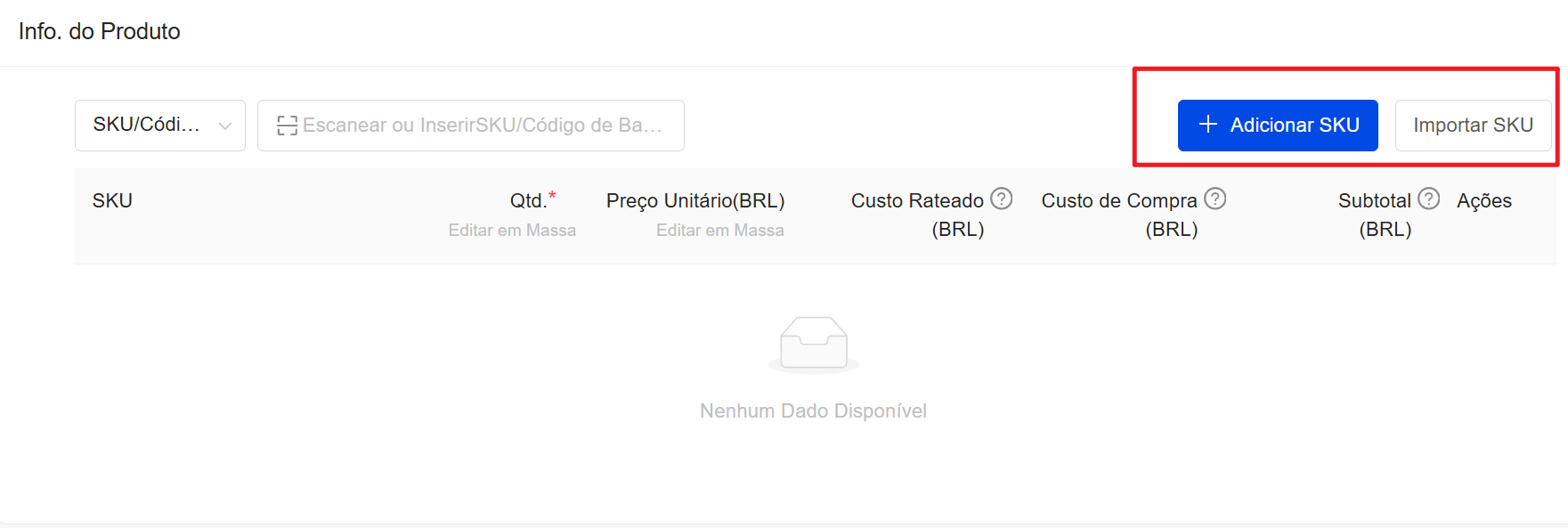Screen dimensions: 1568x528
Task: Click the empty inbox icon in table
Action: coord(814,345)
